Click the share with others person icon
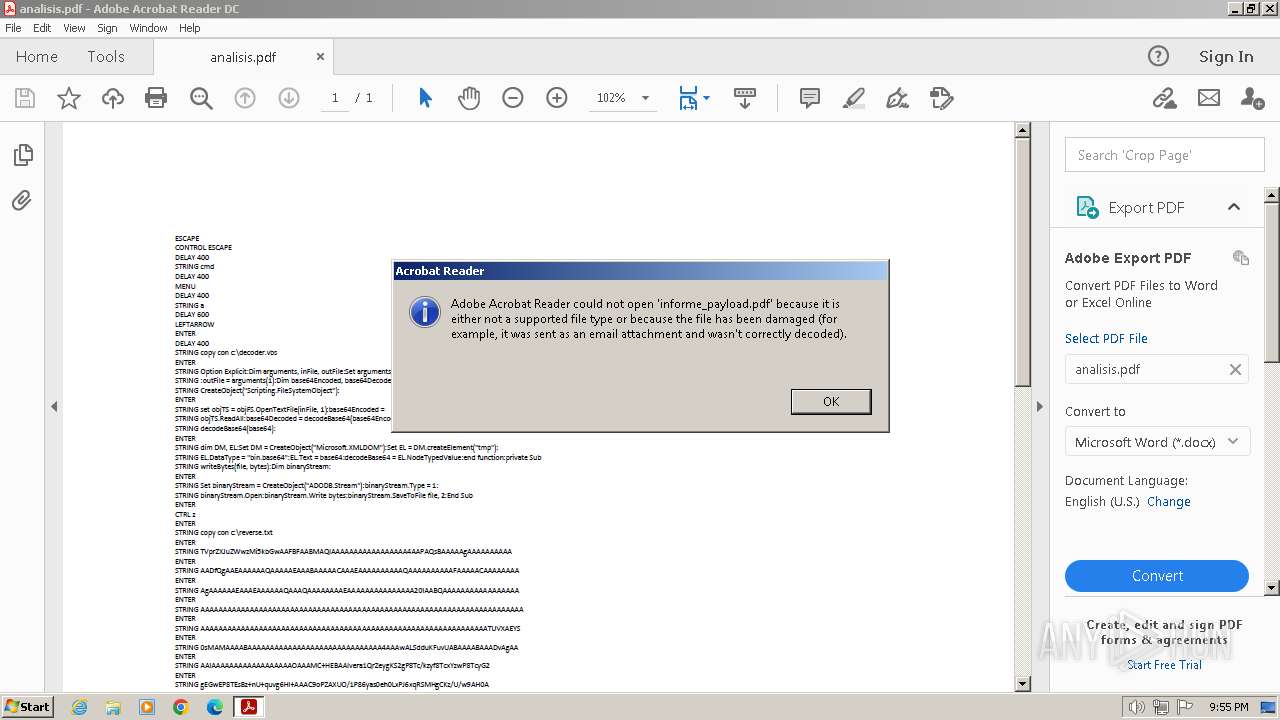Viewport: 1280px width, 720px height. [1252, 98]
